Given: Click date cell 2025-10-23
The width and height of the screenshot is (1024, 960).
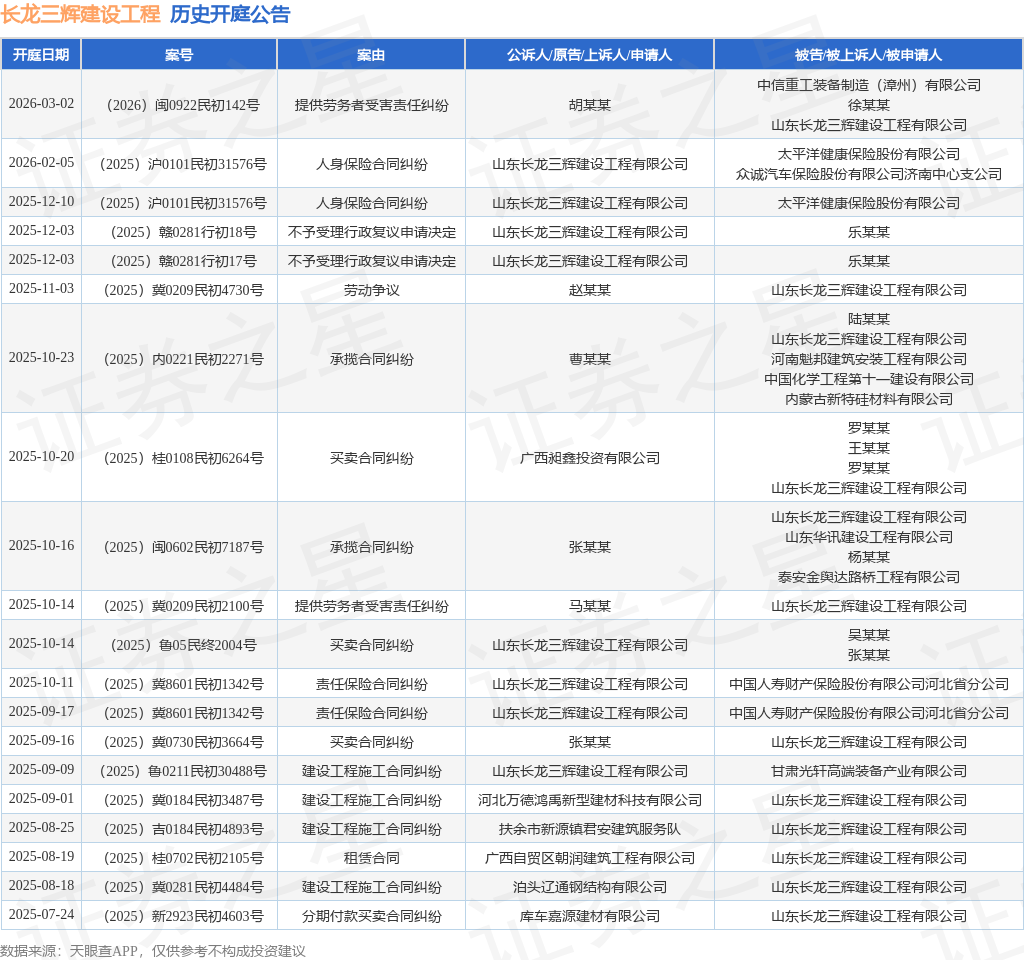Looking at the screenshot, I should click(41, 358).
